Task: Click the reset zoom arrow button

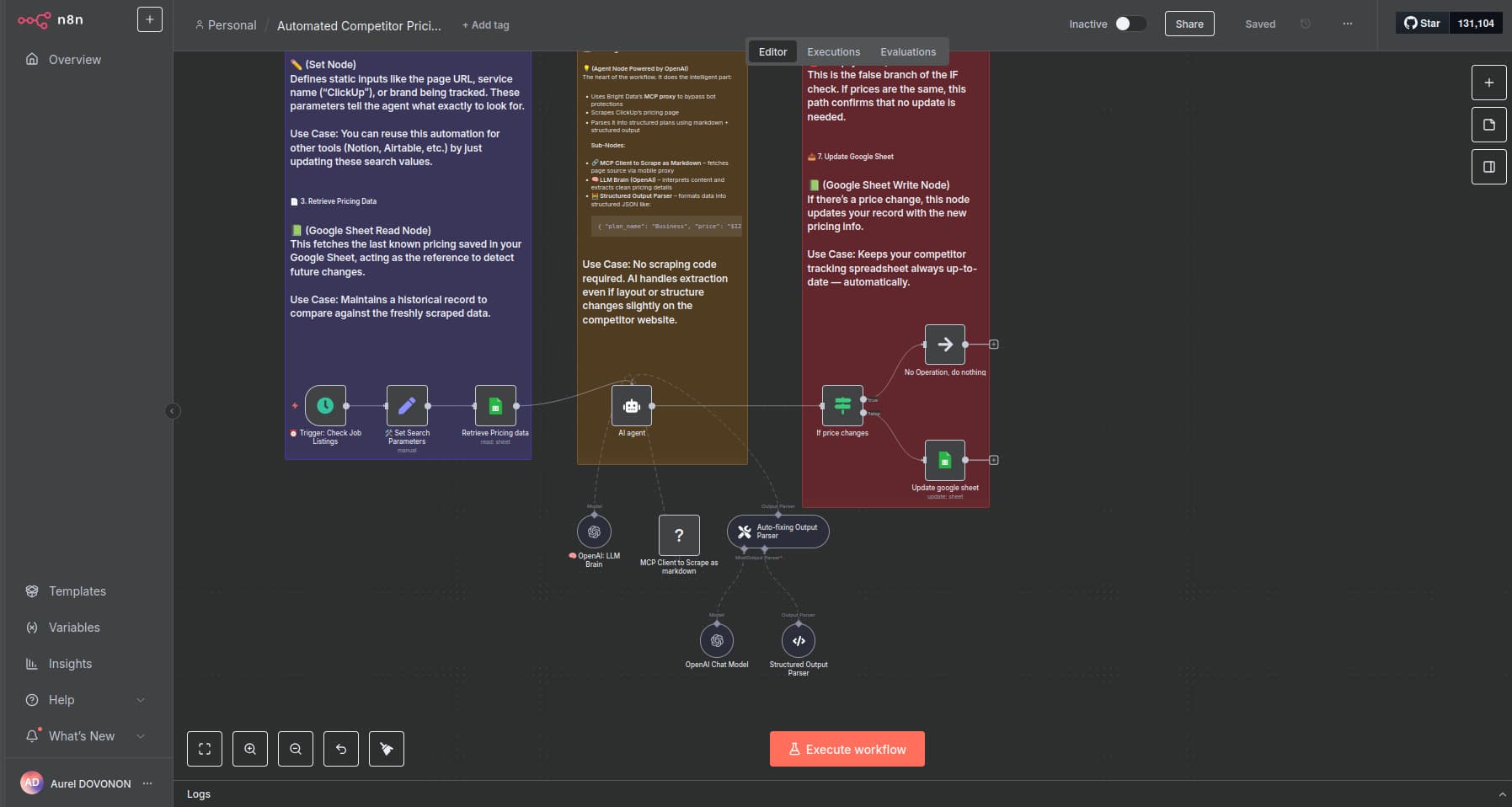Action: tap(341, 749)
